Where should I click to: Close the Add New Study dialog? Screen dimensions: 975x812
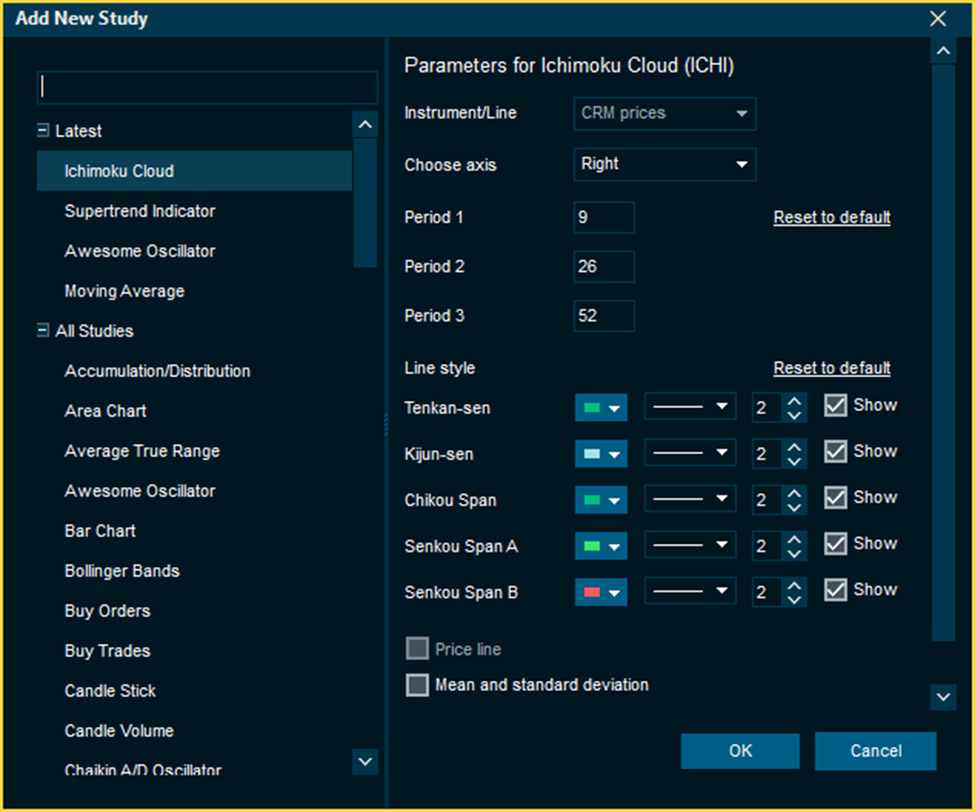click(937, 19)
